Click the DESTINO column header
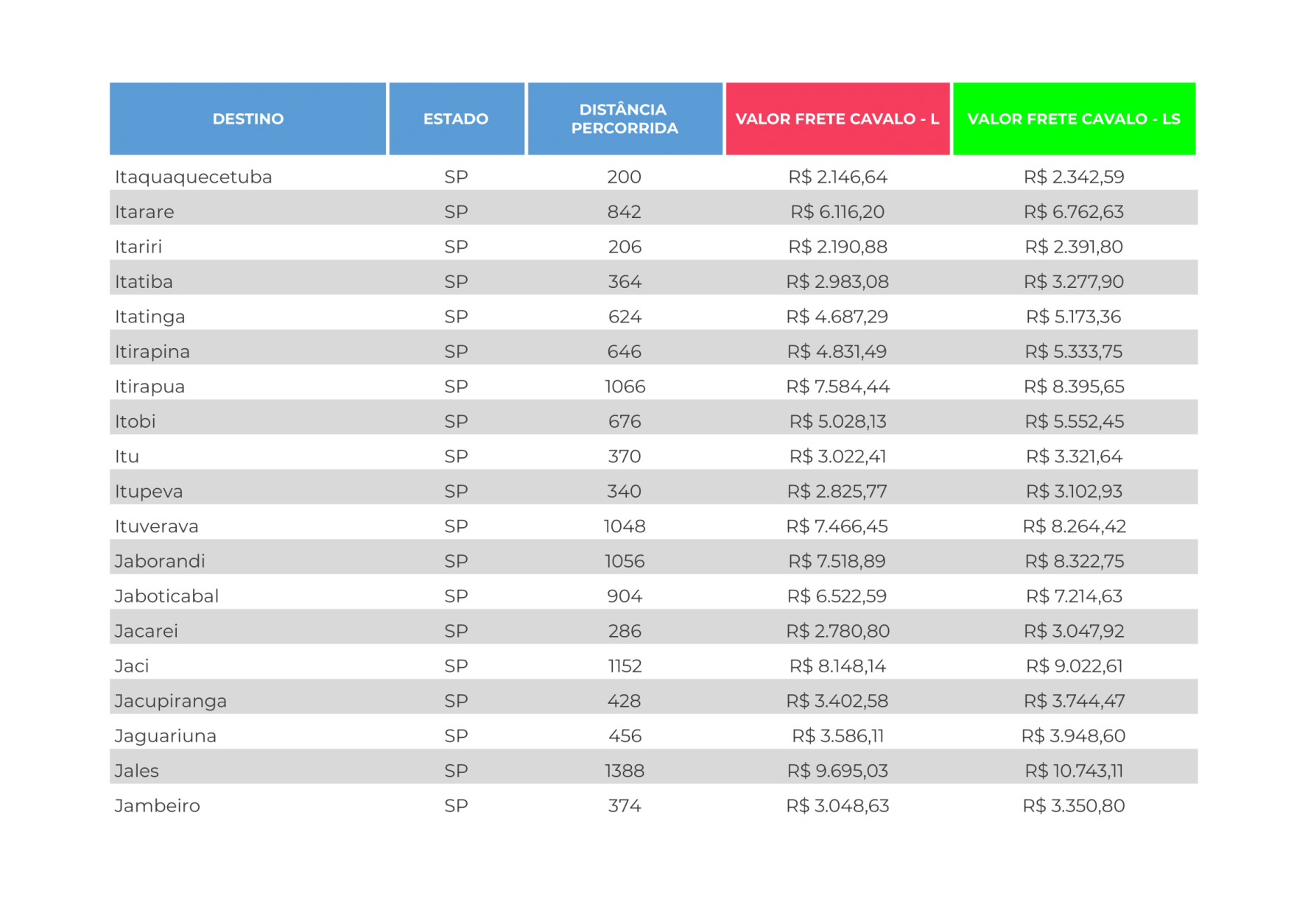The width and height of the screenshot is (1308, 924). tap(247, 119)
